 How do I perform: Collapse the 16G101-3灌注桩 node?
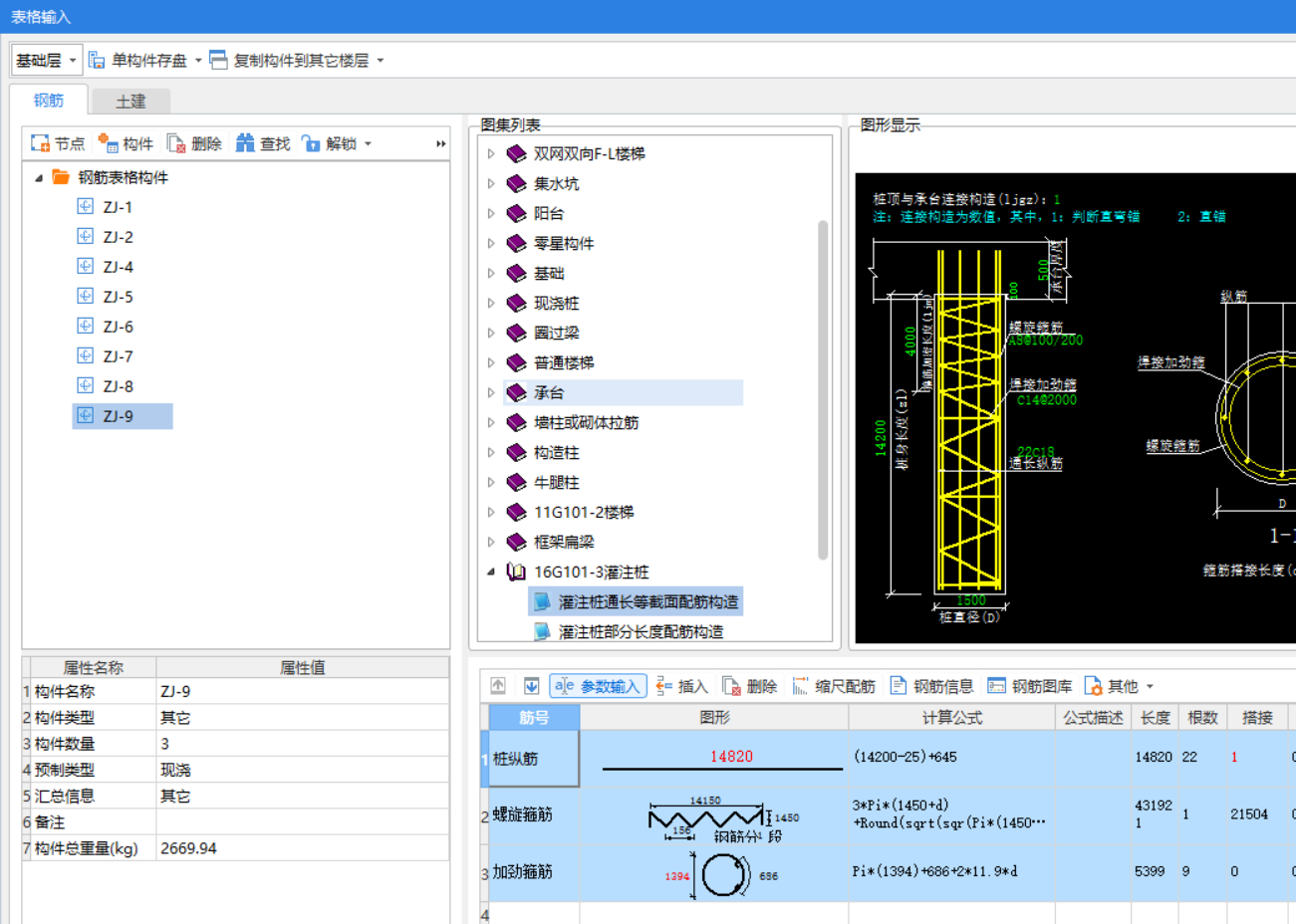[491, 572]
